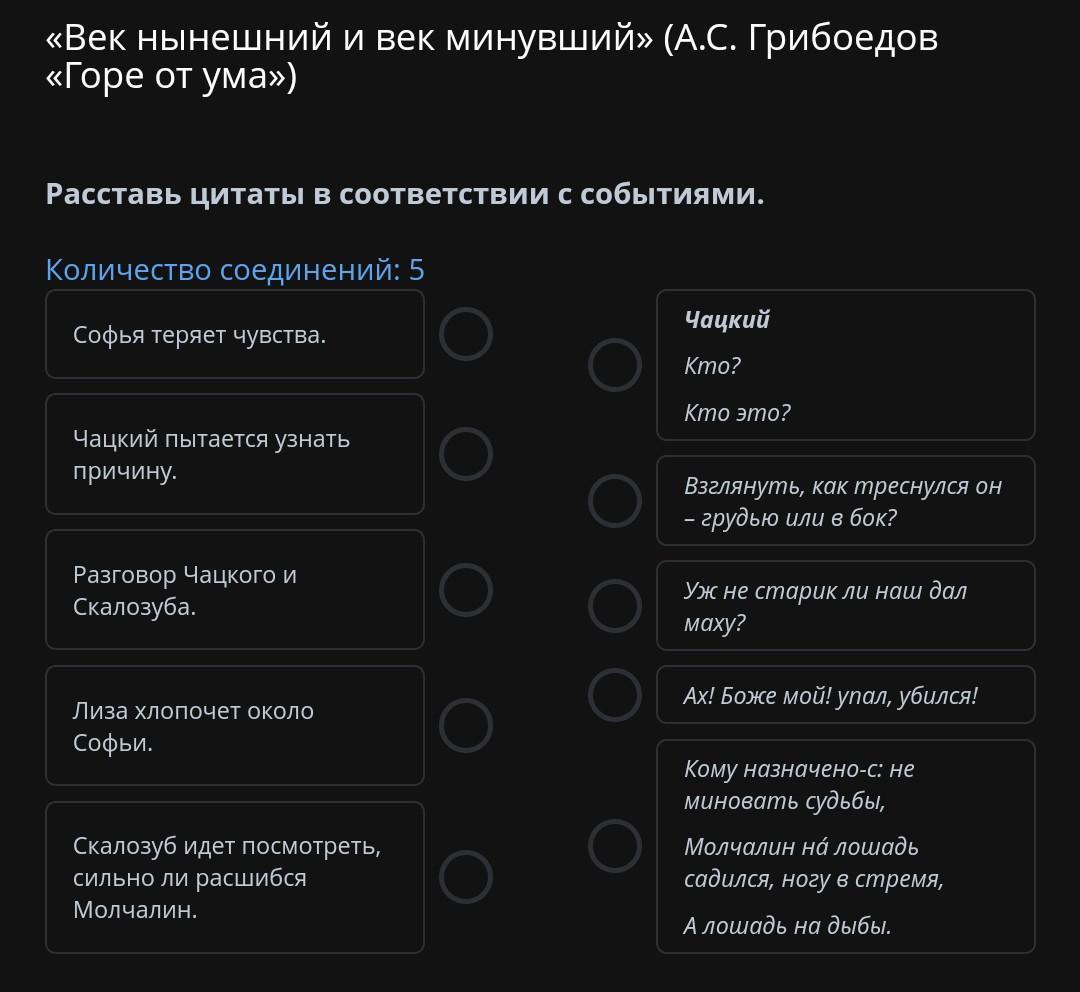
Task: Click the «А лошадь на дыбы.» quote card
Action: click(845, 846)
